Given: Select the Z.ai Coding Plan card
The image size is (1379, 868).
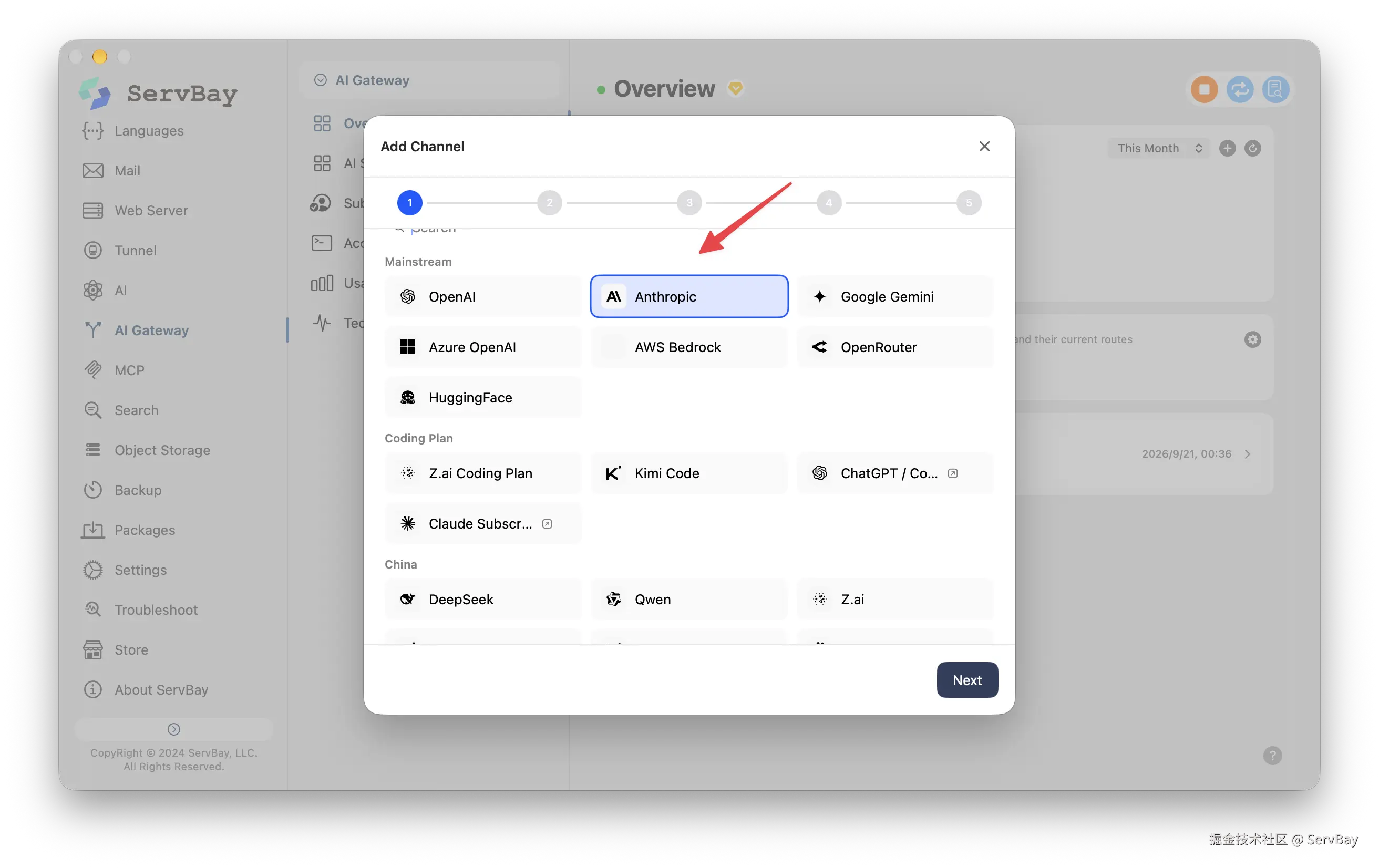Looking at the screenshot, I should 483,473.
